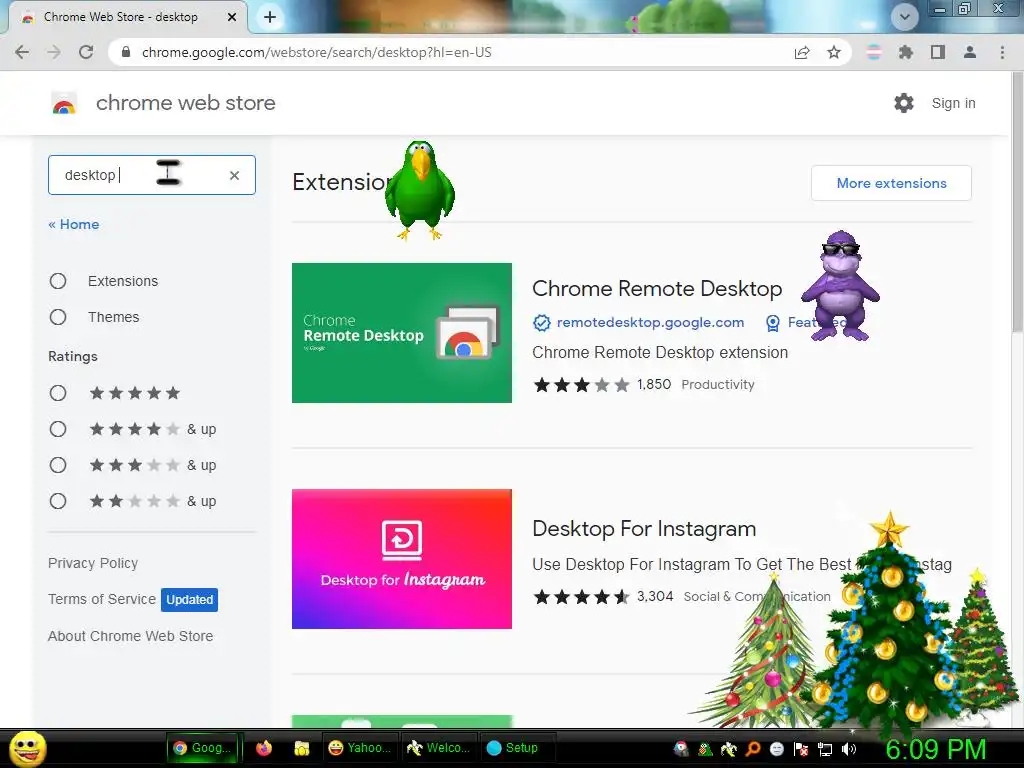Open Terms of Service link
This screenshot has width=1024, height=768.
click(x=102, y=599)
